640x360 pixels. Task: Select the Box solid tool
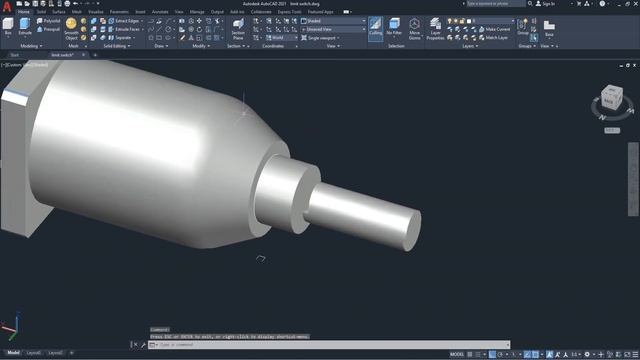point(8,27)
